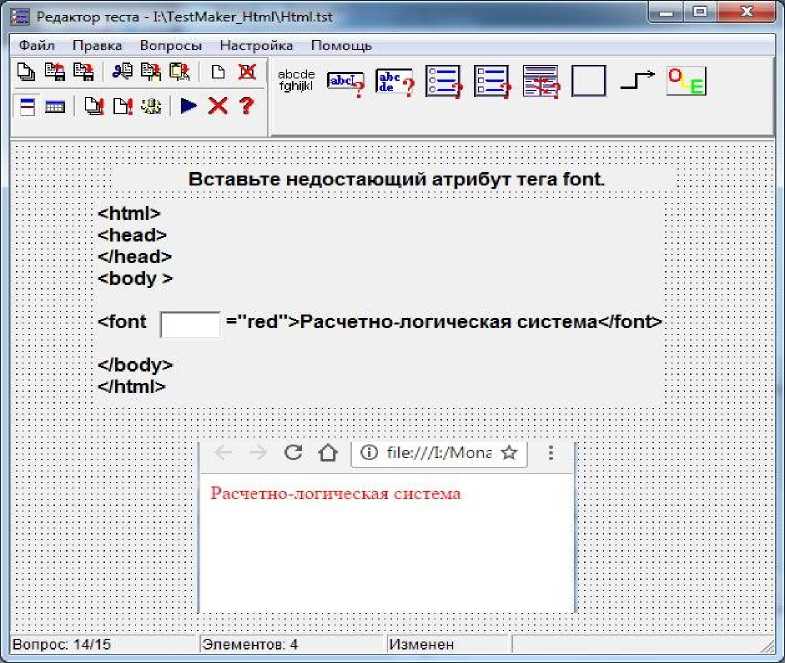
Task: Click the clipboard paste icon
Action: [x=180, y=72]
